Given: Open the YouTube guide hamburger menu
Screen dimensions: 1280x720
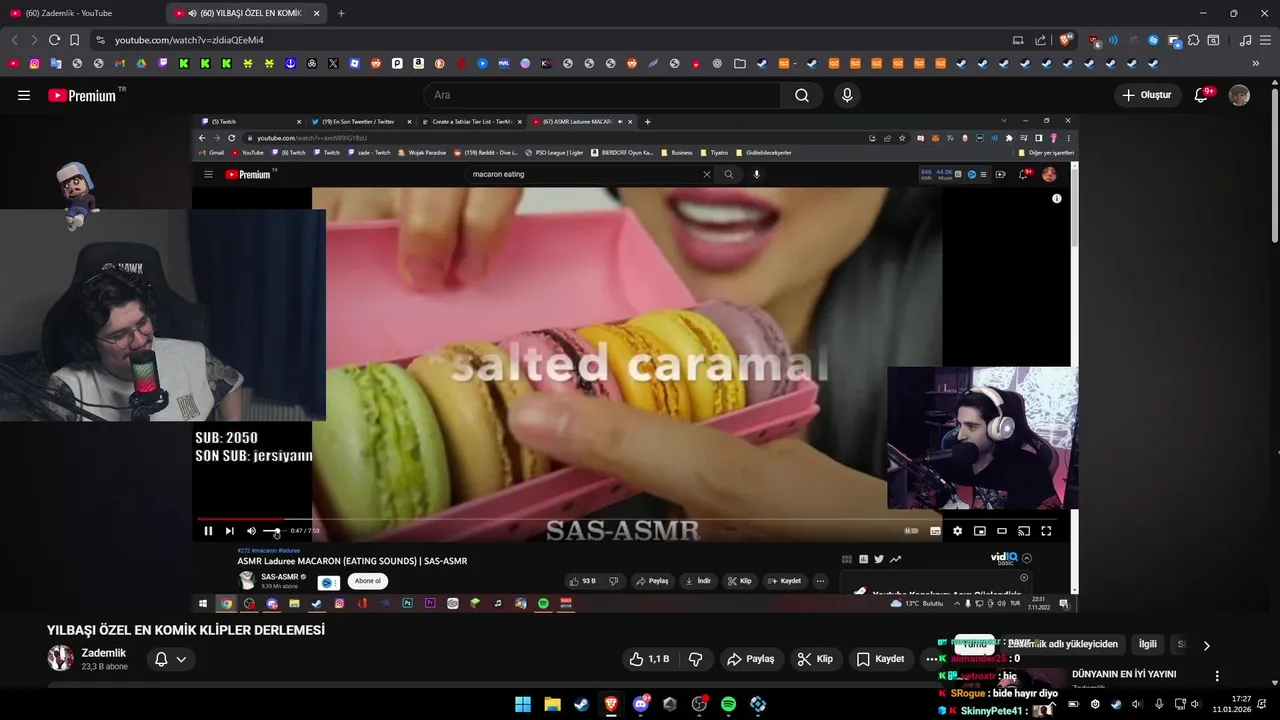Looking at the screenshot, I should 24,95.
